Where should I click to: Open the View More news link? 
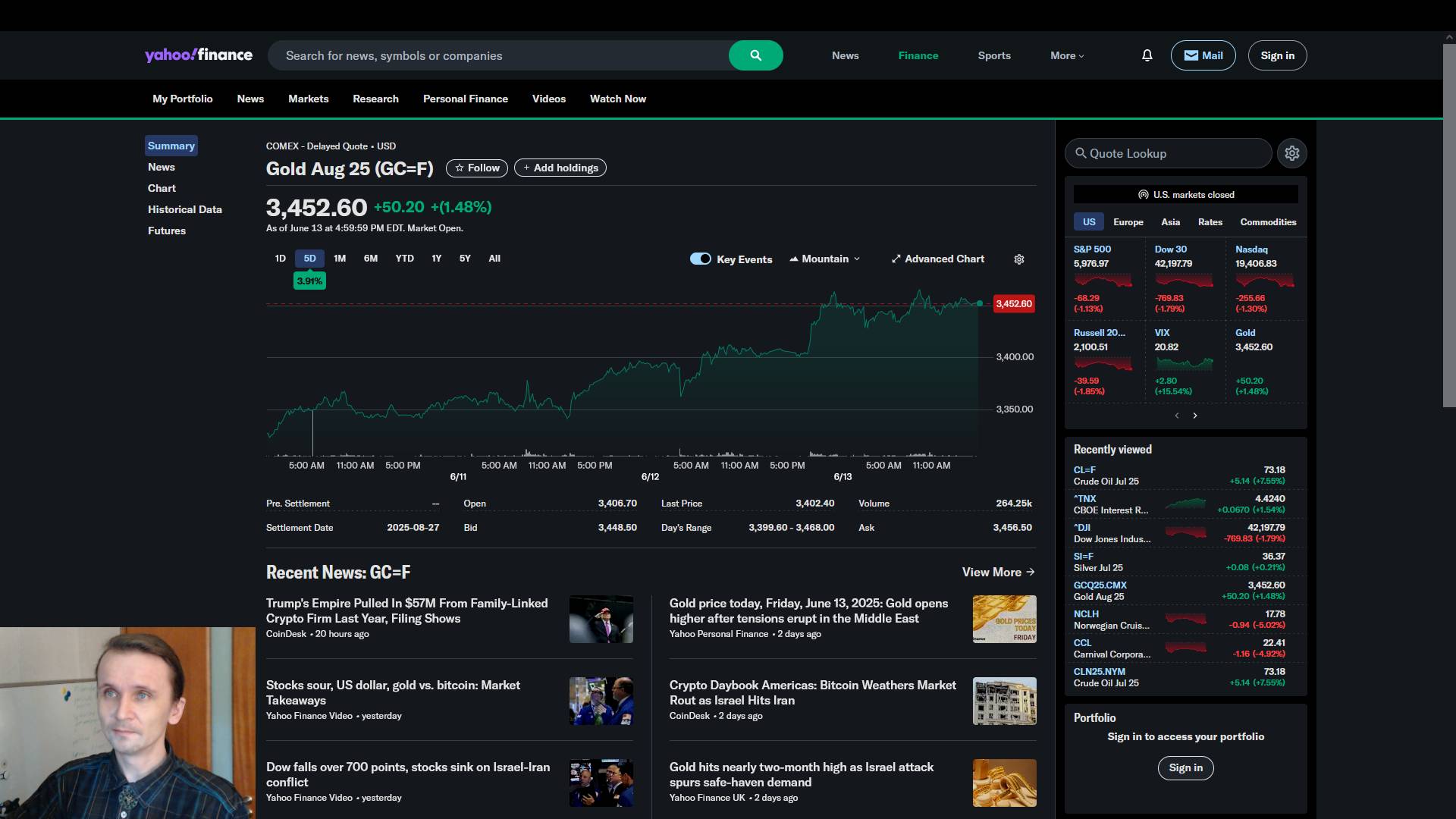click(x=998, y=573)
